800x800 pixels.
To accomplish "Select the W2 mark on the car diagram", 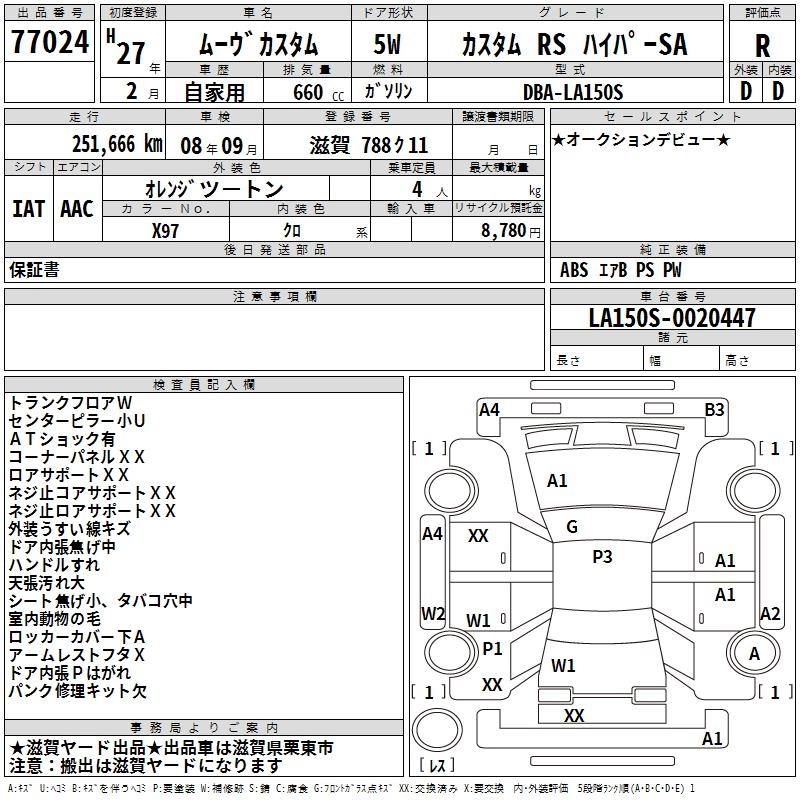I will tap(433, 613).
